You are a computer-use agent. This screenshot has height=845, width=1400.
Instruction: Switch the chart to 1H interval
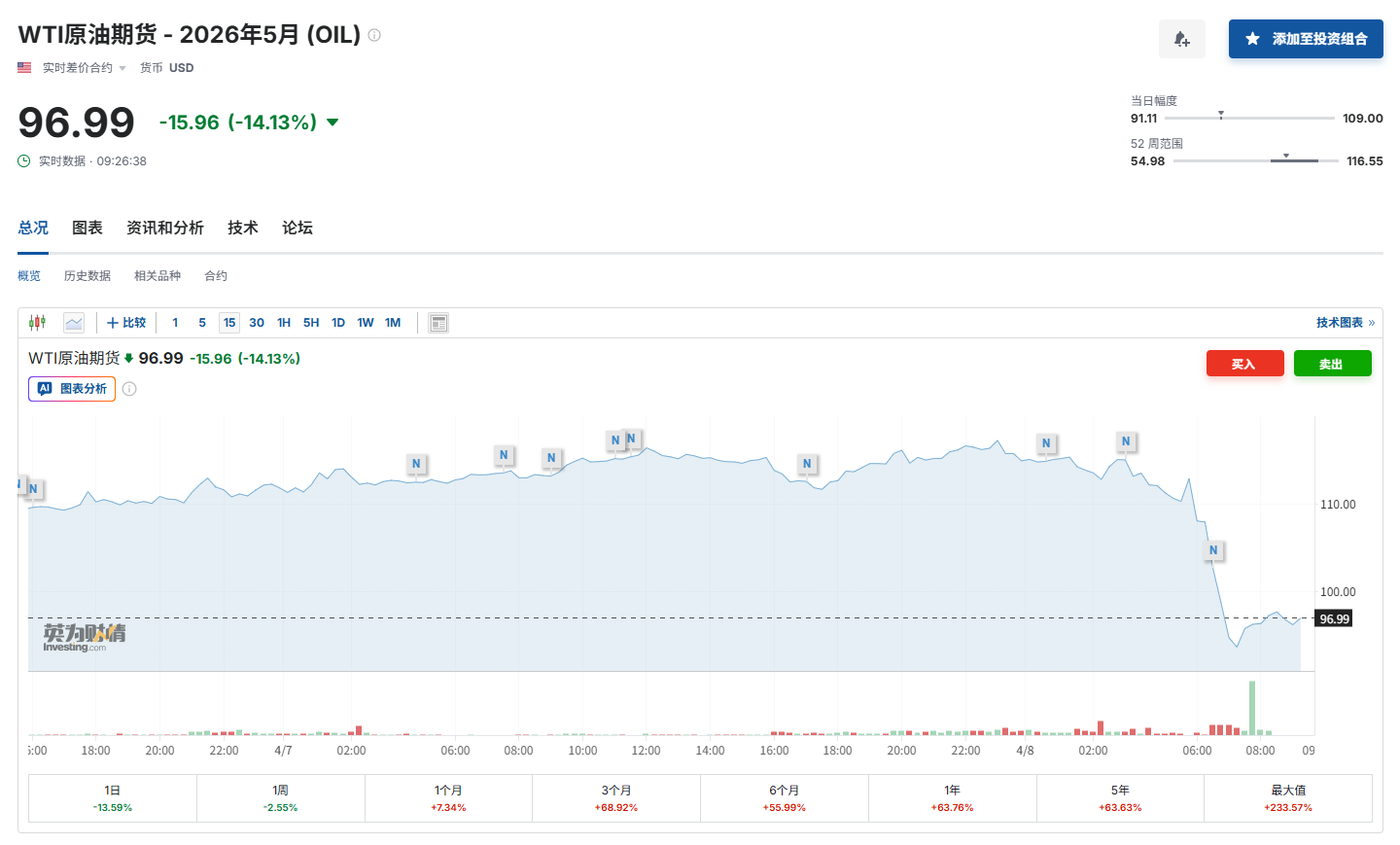pos(284,323)
